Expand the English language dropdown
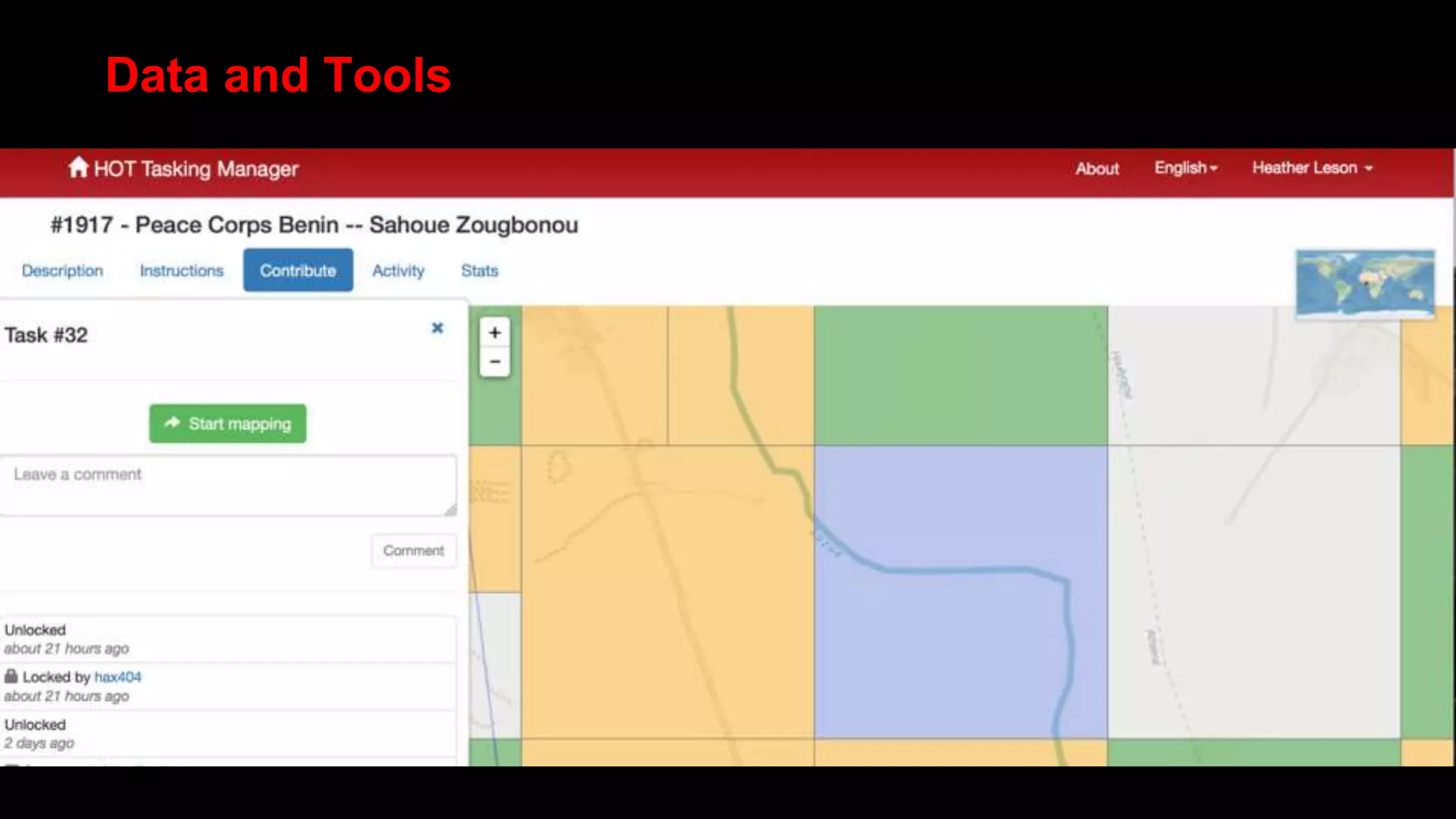Image resolution: width=1456 pixels, height=819 pixels. click(x=1186, y=168)
